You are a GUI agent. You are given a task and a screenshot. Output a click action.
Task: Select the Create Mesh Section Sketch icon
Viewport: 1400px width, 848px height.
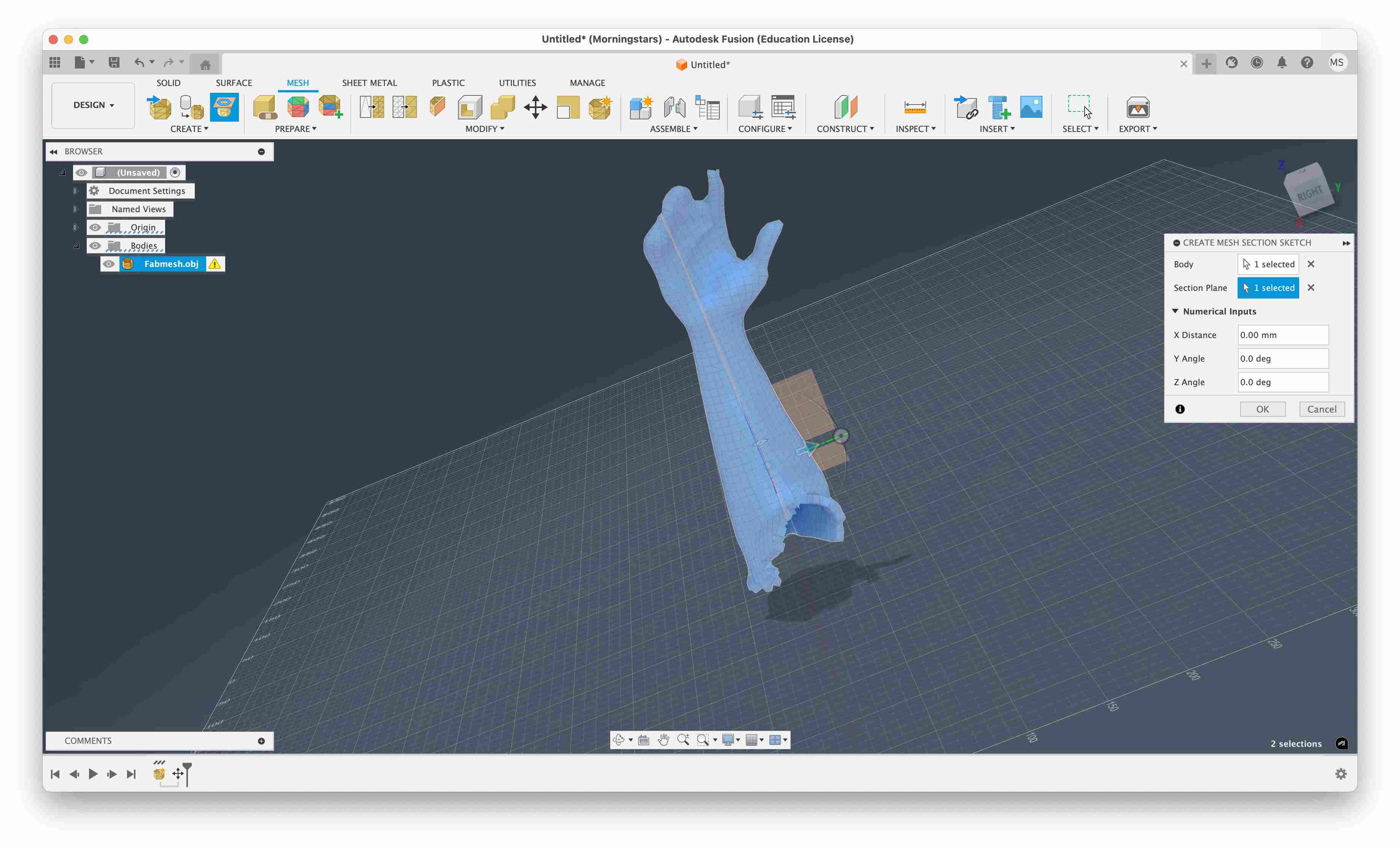pyautogui.click(x=224, y=107)
